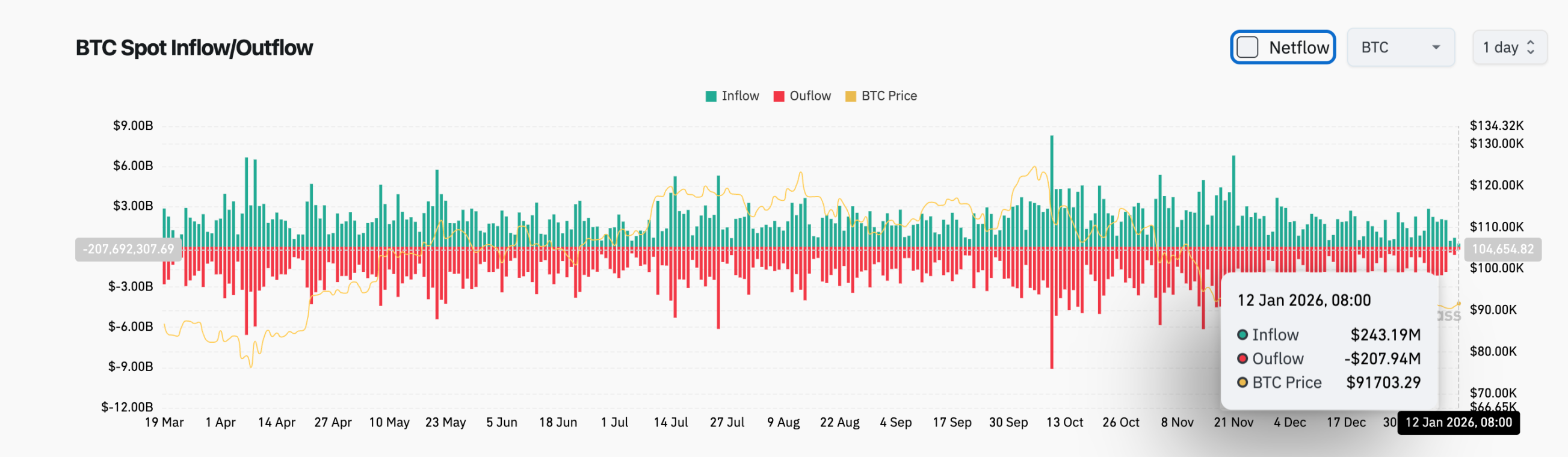
Task: Click the green Inflow legend swatch
Action: pos(711,96)
